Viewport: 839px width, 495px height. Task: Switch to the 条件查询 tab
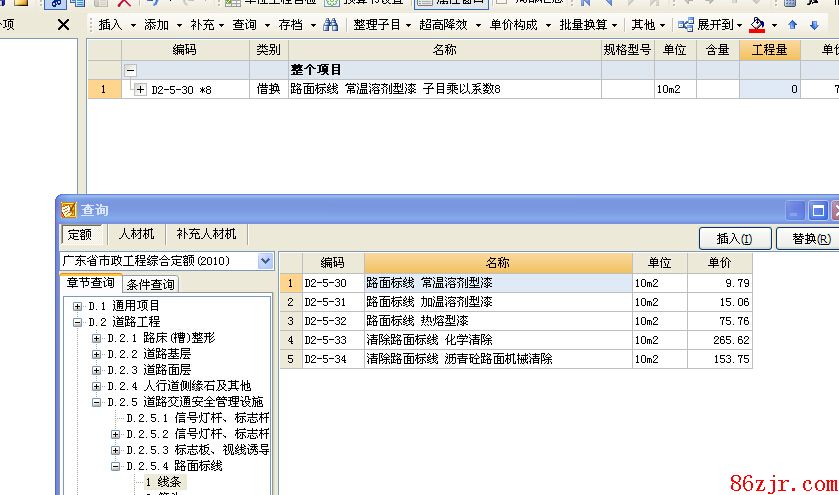[150, 285]
